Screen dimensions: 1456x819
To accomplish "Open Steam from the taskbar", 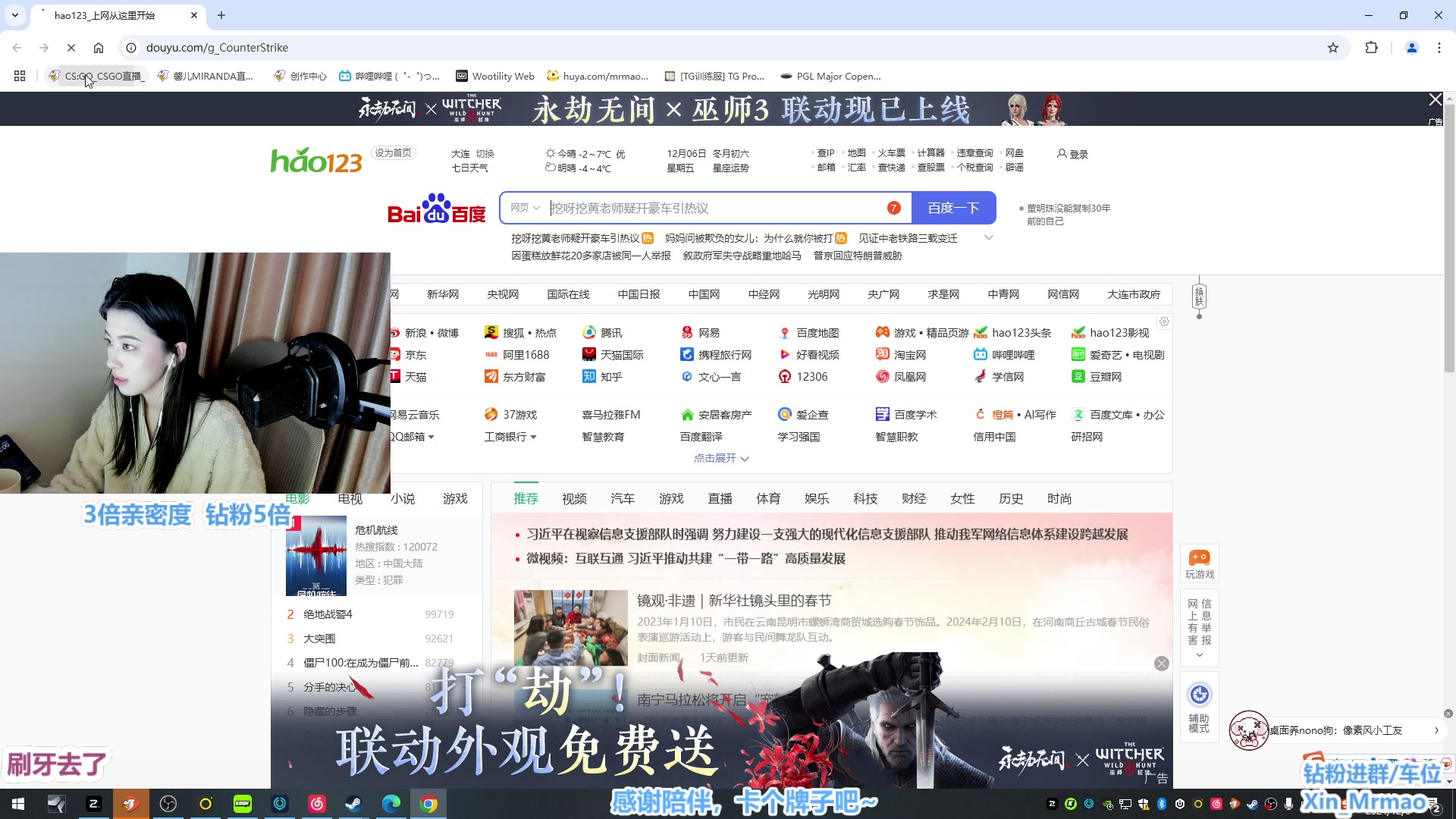I will pyautogui.click(x=354, y=804).
